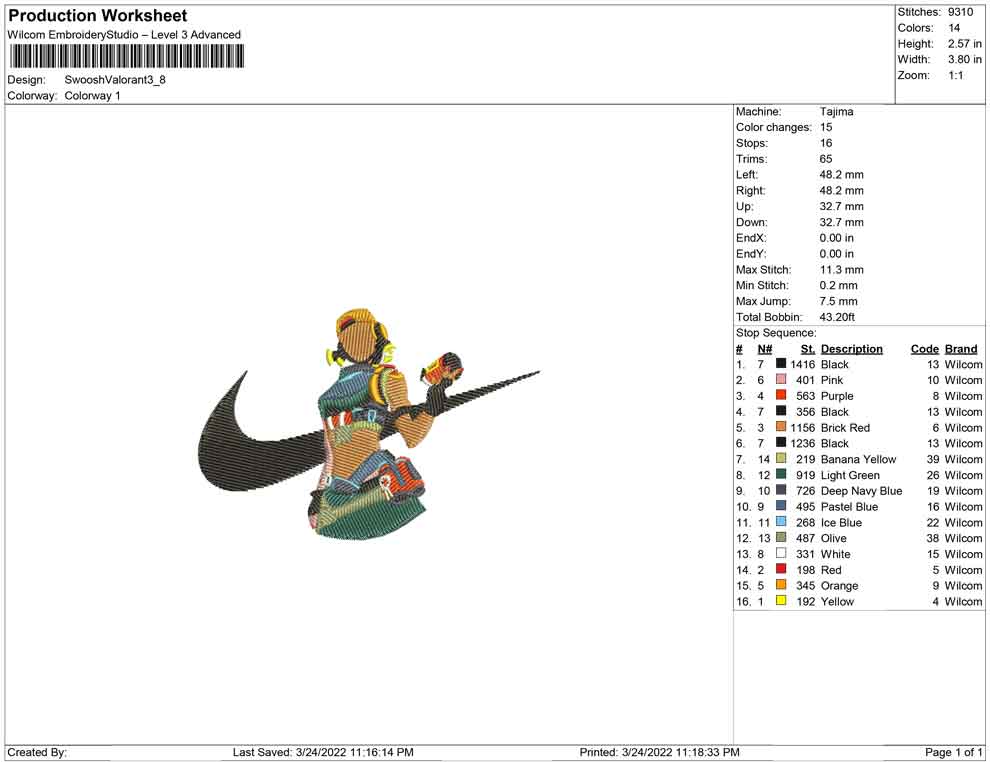Click the 'Page 1 of 1' footer label
The image size is (990, 762).
[x=953, y=752]
